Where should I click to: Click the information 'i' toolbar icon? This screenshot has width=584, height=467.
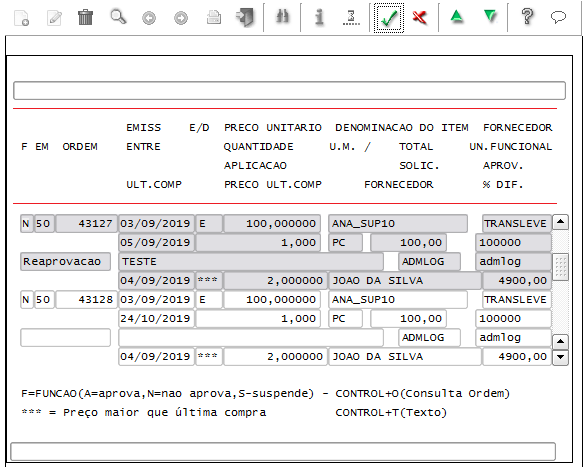(x=319, y=17)
